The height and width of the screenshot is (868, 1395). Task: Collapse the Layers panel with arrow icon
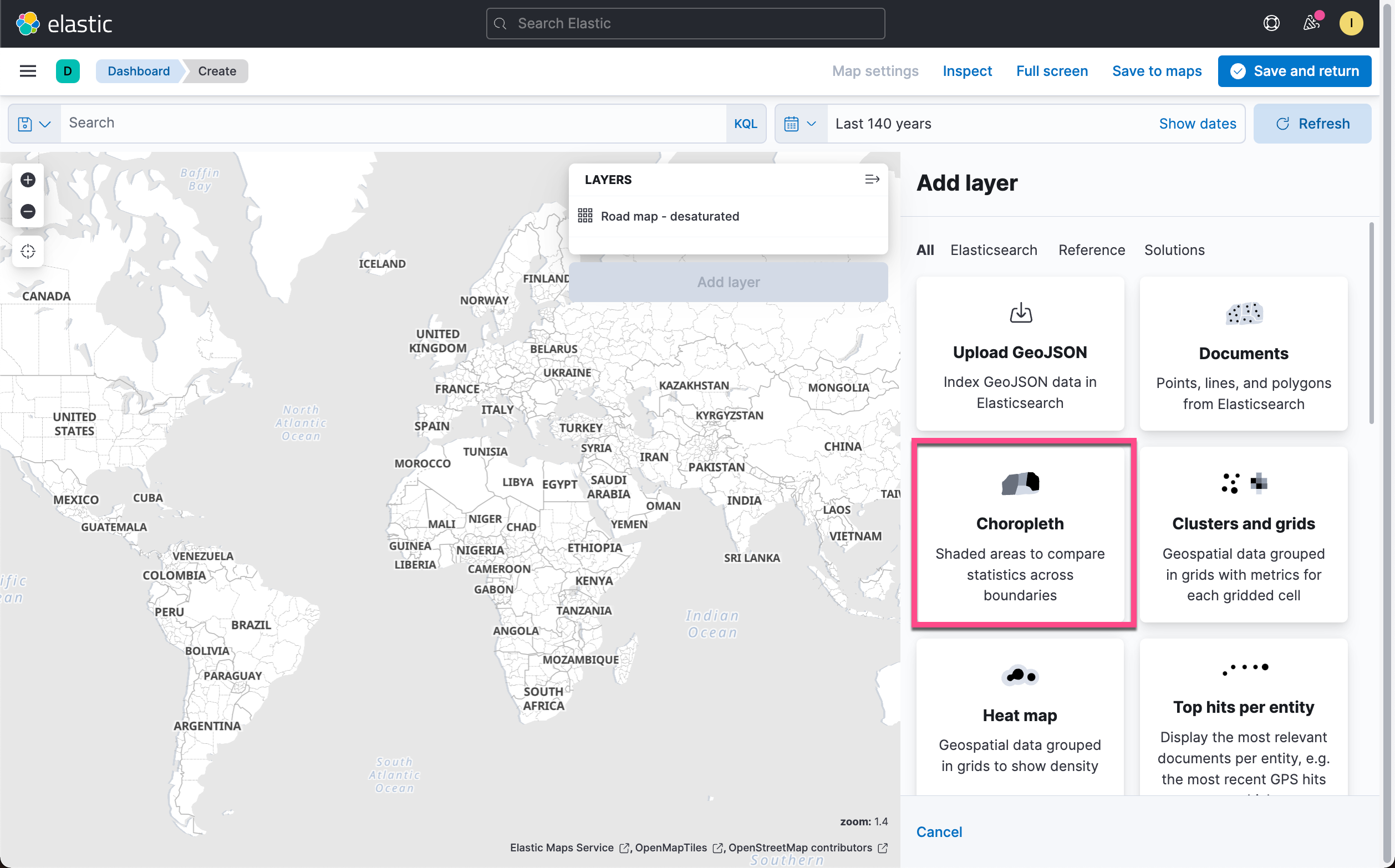[872, 180]
